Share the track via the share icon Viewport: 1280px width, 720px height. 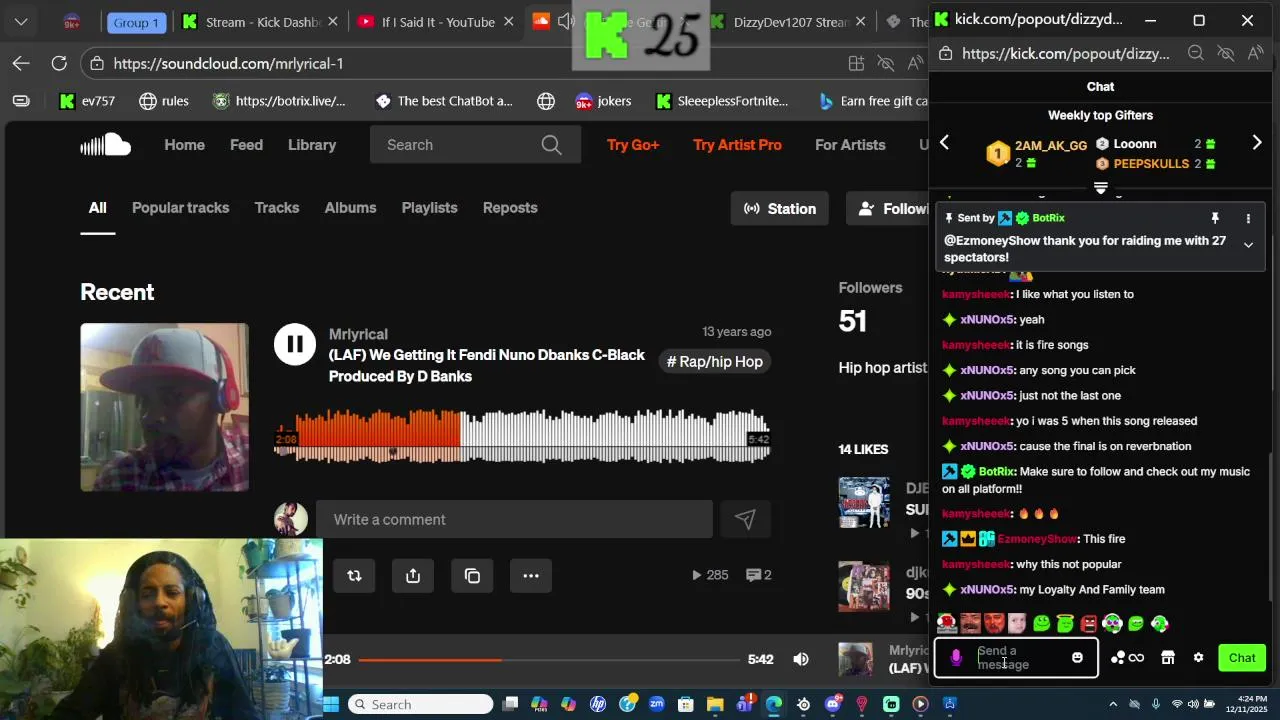pos(413,575)
